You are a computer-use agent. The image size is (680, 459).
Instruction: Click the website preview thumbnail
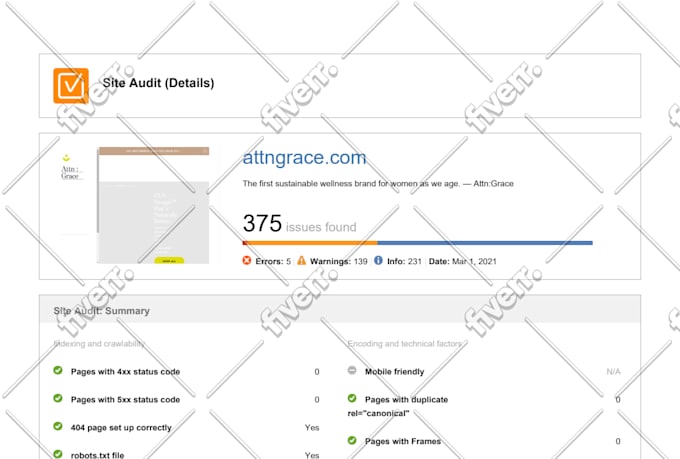point(153,205)
